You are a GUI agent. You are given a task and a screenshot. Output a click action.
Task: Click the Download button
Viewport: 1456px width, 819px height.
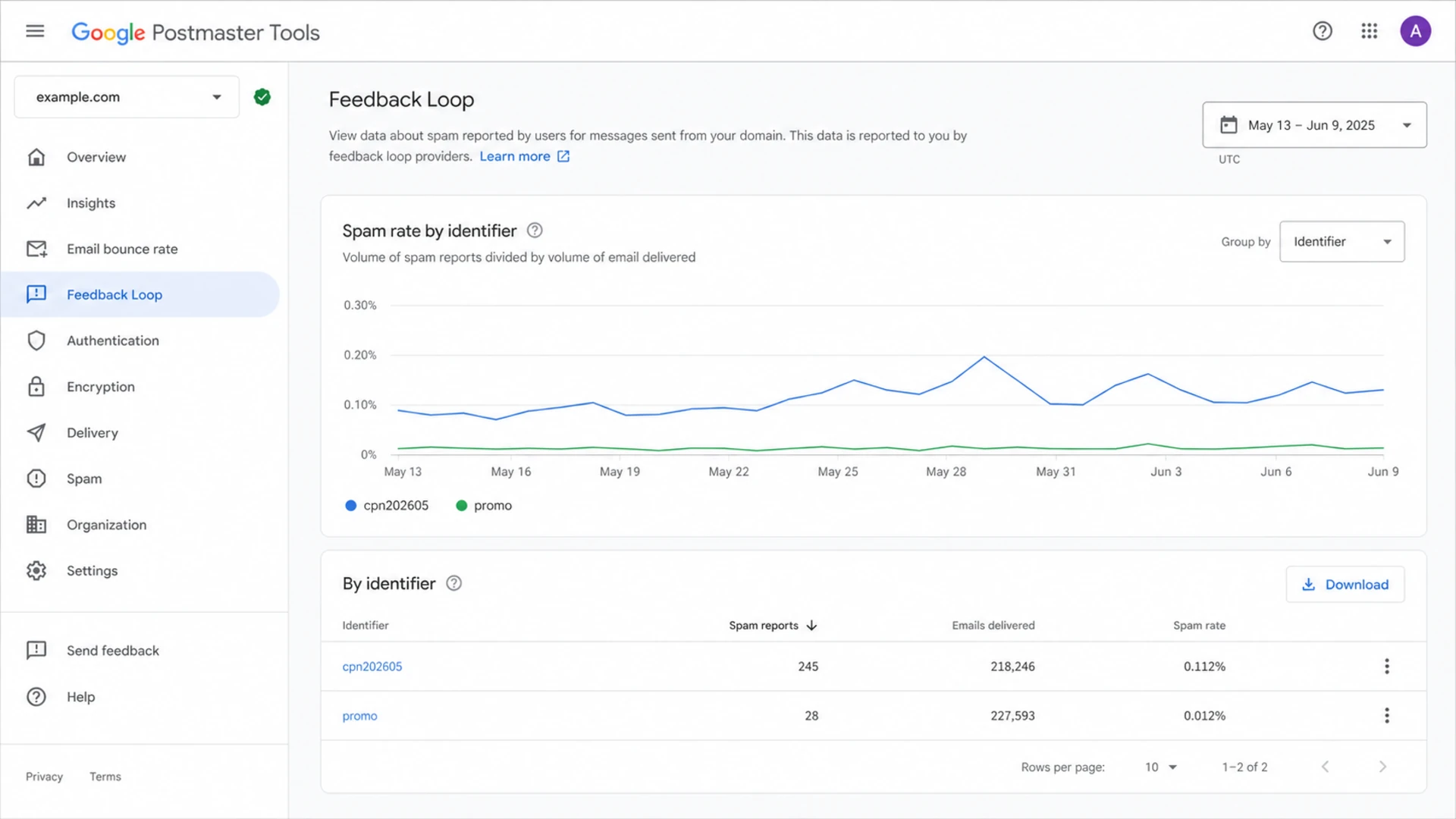coord(1345,585)
